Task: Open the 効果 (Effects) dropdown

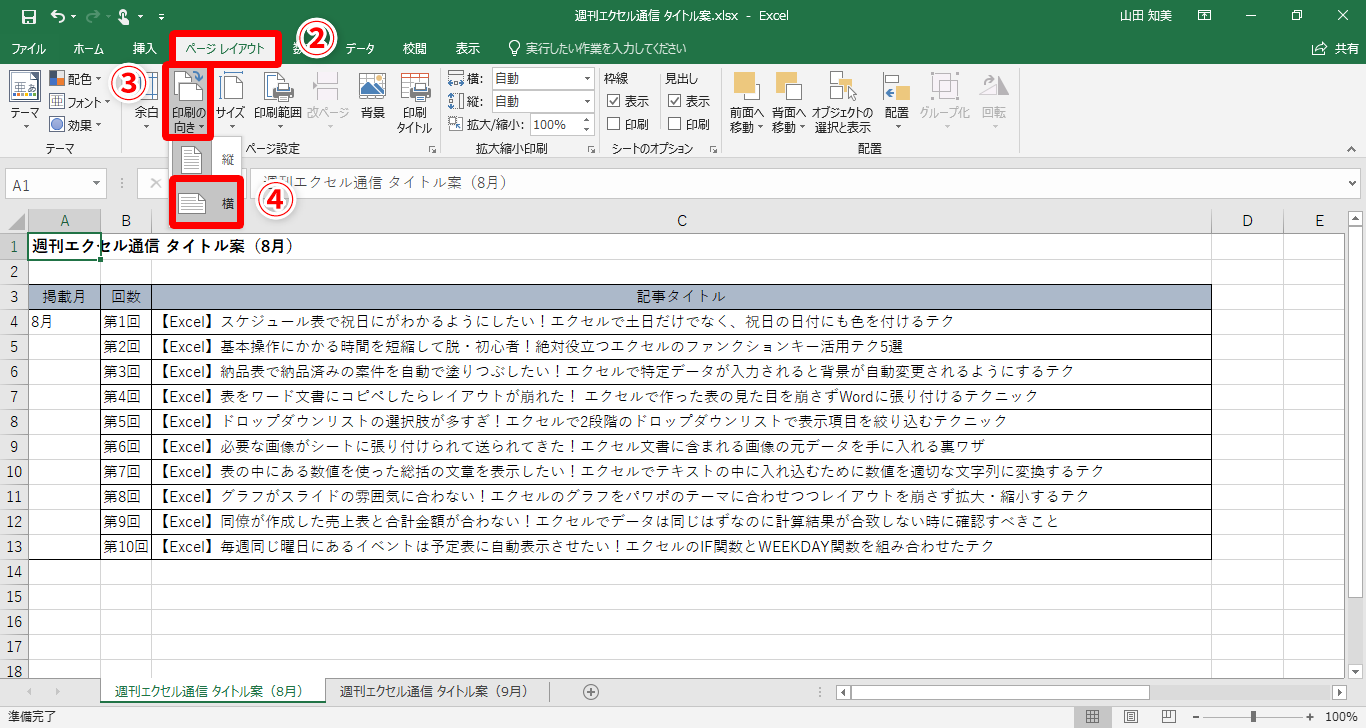Action: (x=76, y=125)
